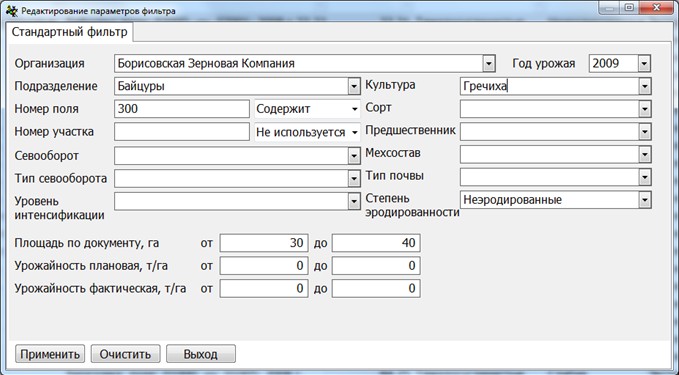Click the application icon in the title bar
Viewport: 679px width, 375px height.
coord(11,11)
